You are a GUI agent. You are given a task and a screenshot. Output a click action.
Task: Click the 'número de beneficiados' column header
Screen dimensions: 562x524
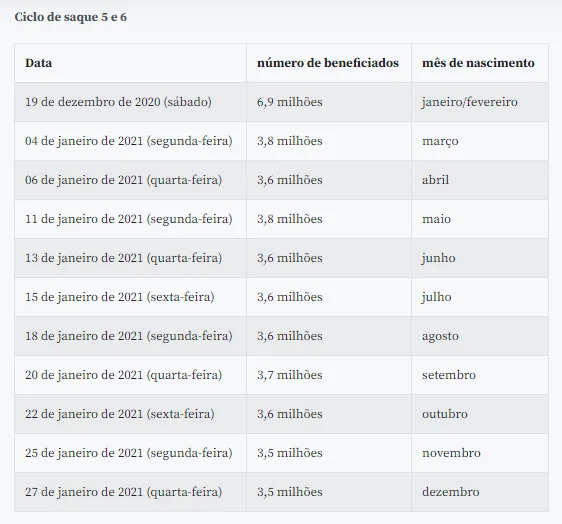point(329,63)
